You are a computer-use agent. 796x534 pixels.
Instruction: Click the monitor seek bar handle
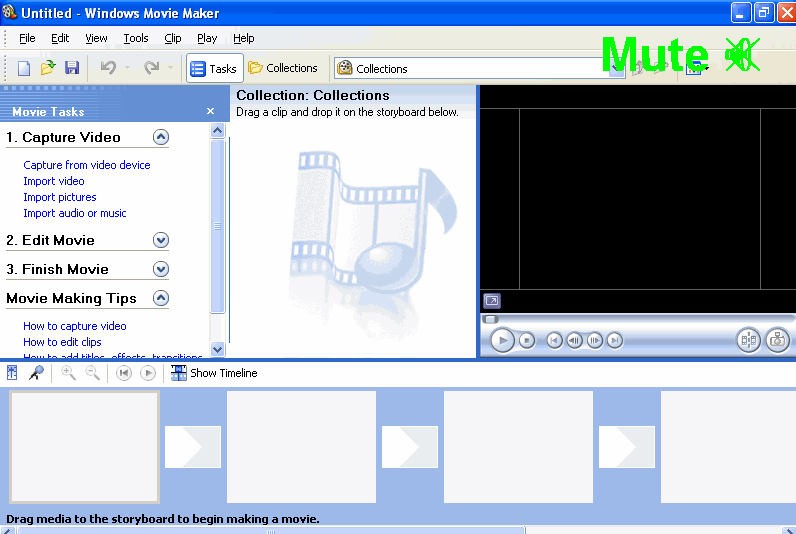tap(490, 319)
